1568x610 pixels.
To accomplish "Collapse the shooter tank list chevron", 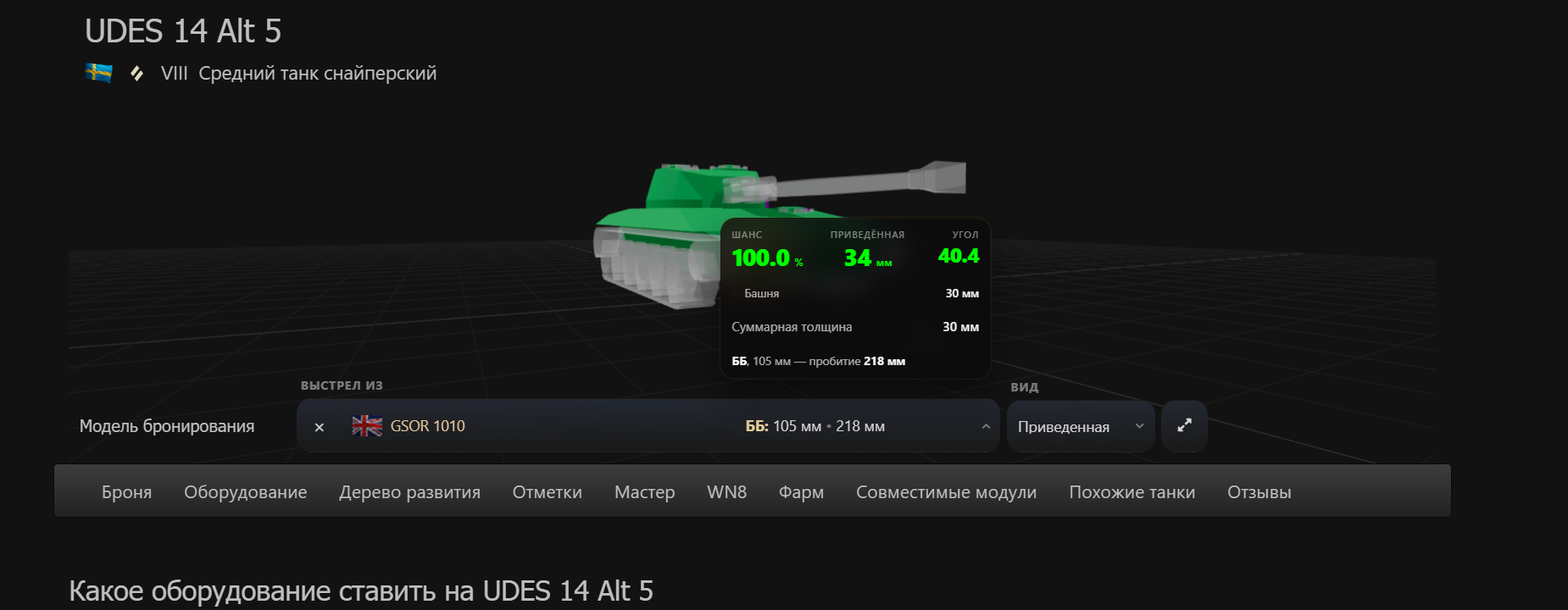I will coord(986,426).
